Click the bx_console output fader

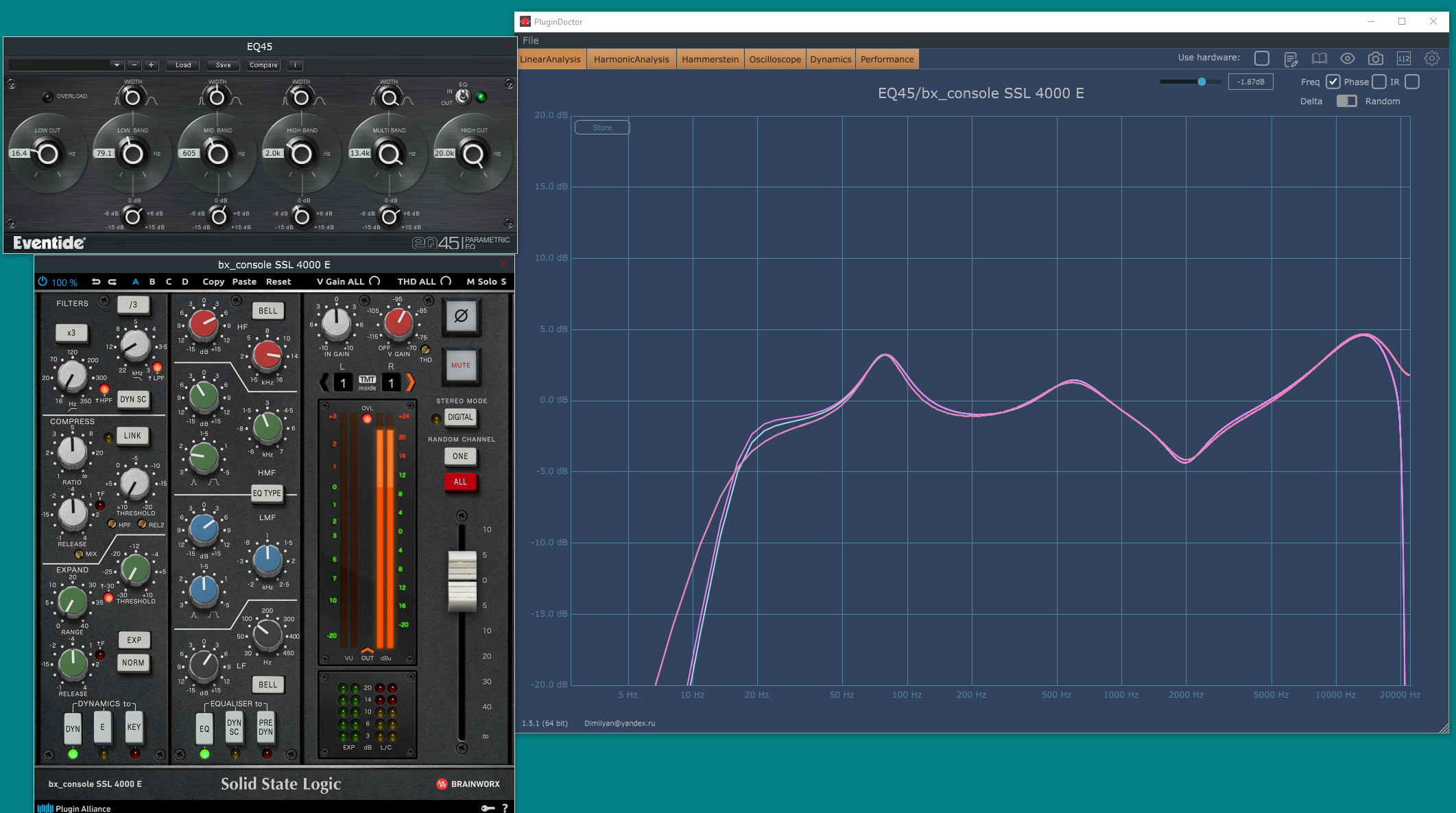click(x=462, y=580)
